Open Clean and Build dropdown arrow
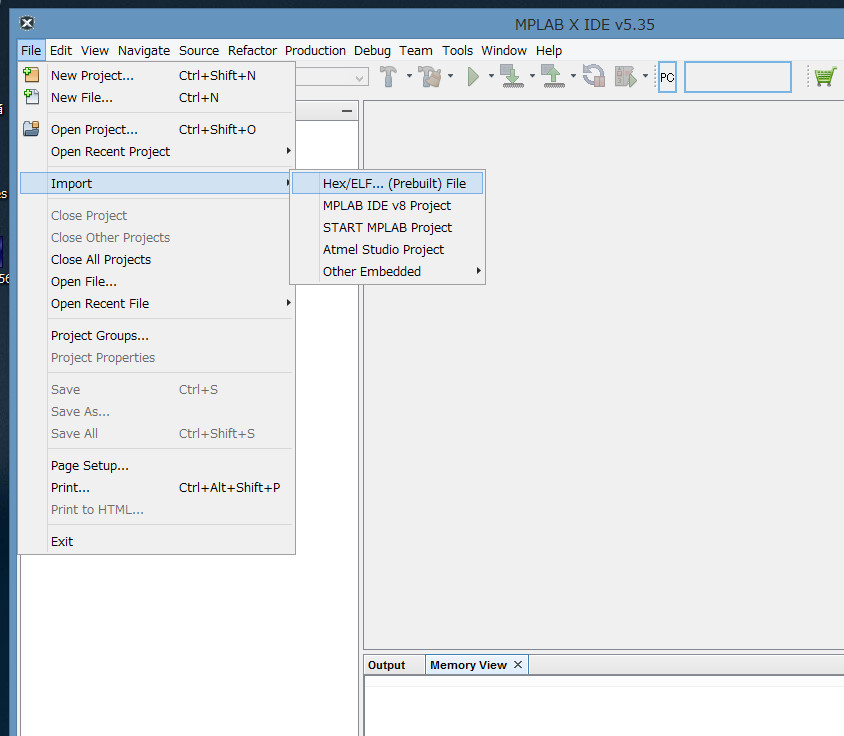 [451, 76]
